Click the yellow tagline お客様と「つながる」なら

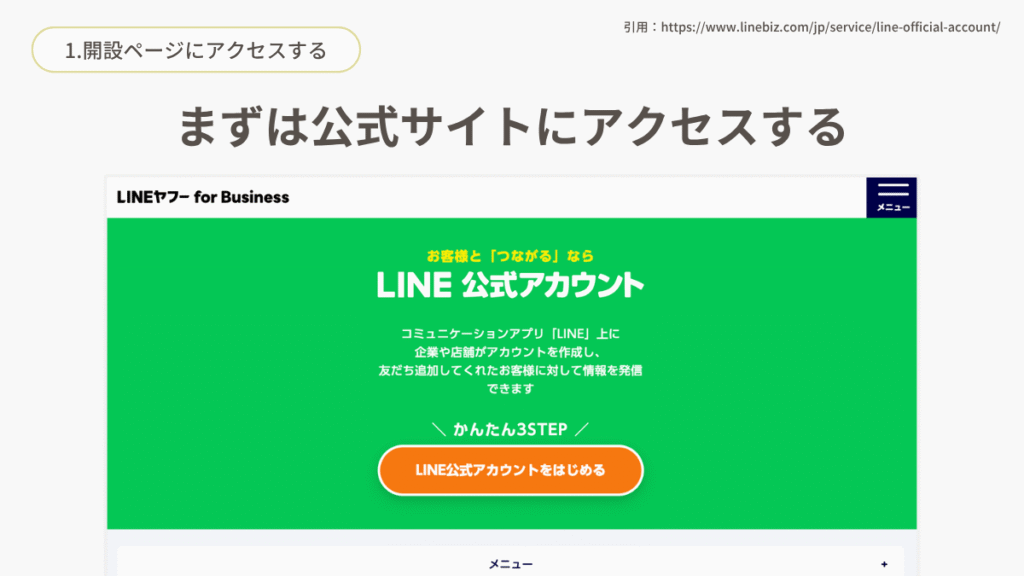click(x=510, y=256)
